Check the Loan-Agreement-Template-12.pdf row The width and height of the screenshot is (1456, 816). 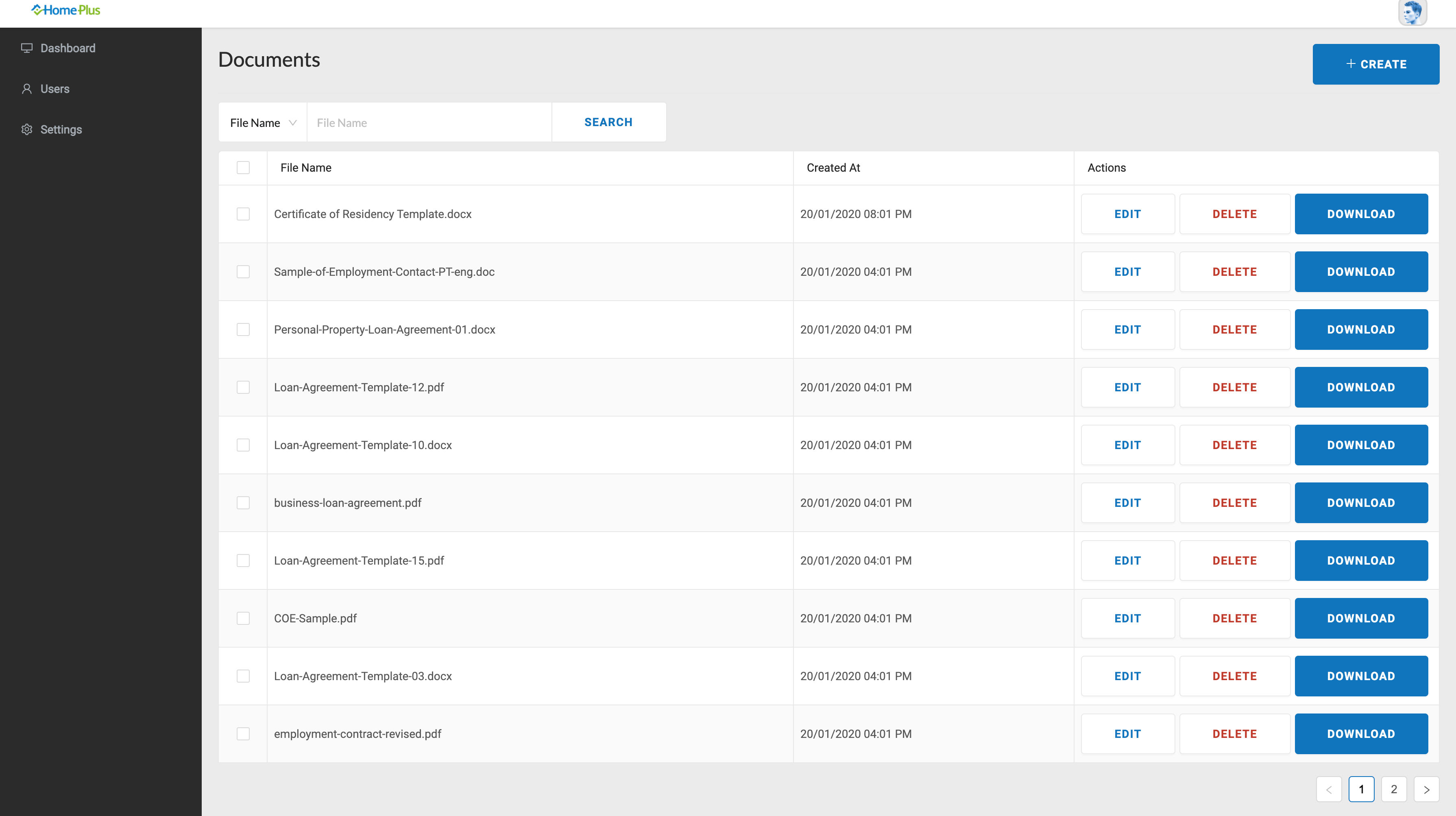(243, 387)
